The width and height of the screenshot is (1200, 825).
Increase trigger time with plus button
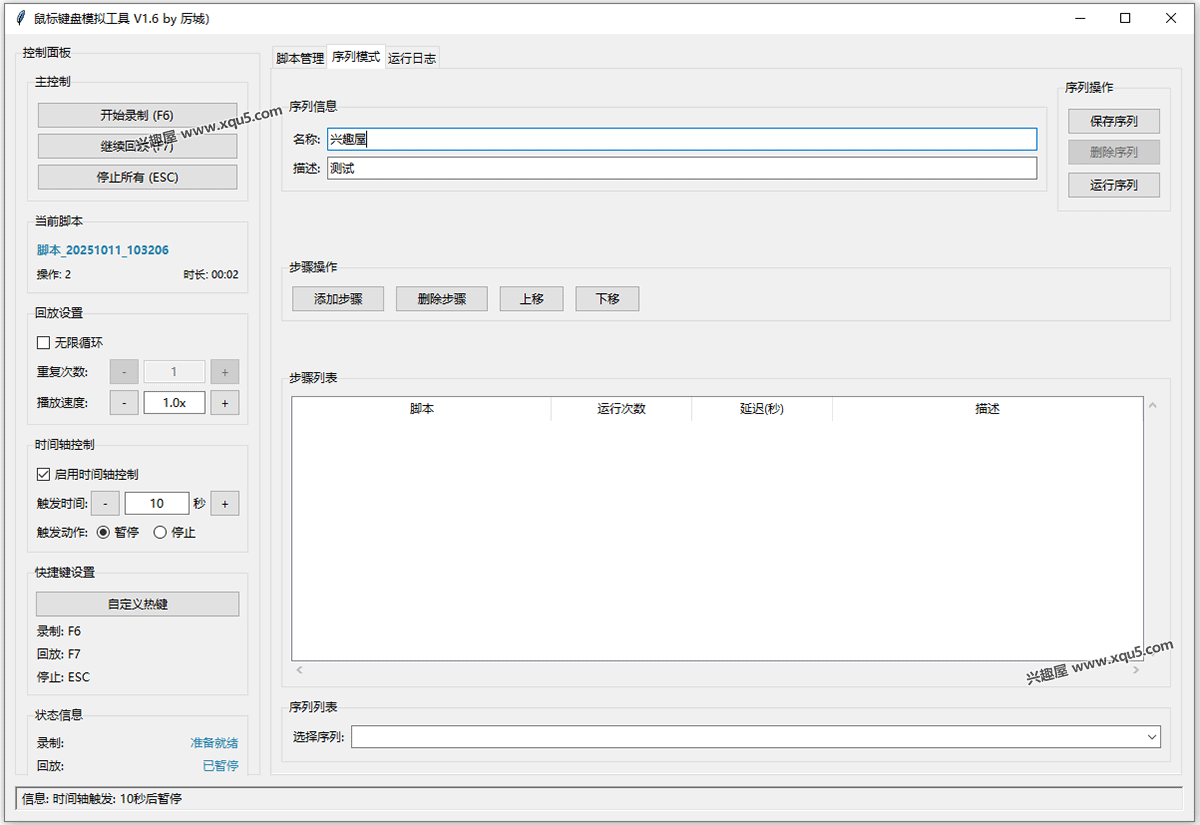[x=224, y=504]
